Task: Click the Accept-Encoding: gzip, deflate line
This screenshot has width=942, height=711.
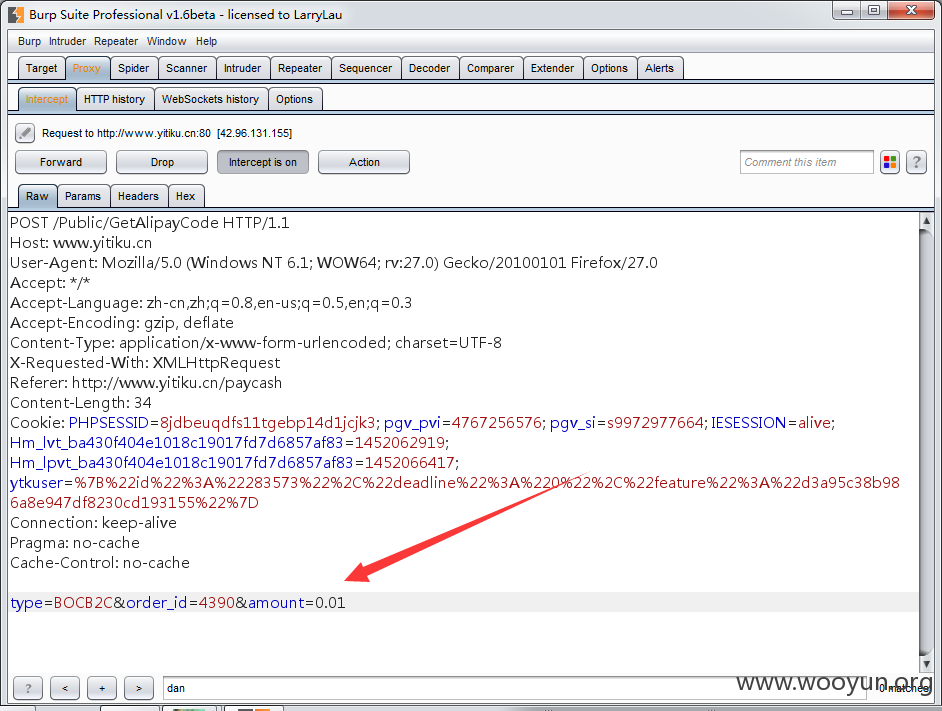Action: click(122, 323)
